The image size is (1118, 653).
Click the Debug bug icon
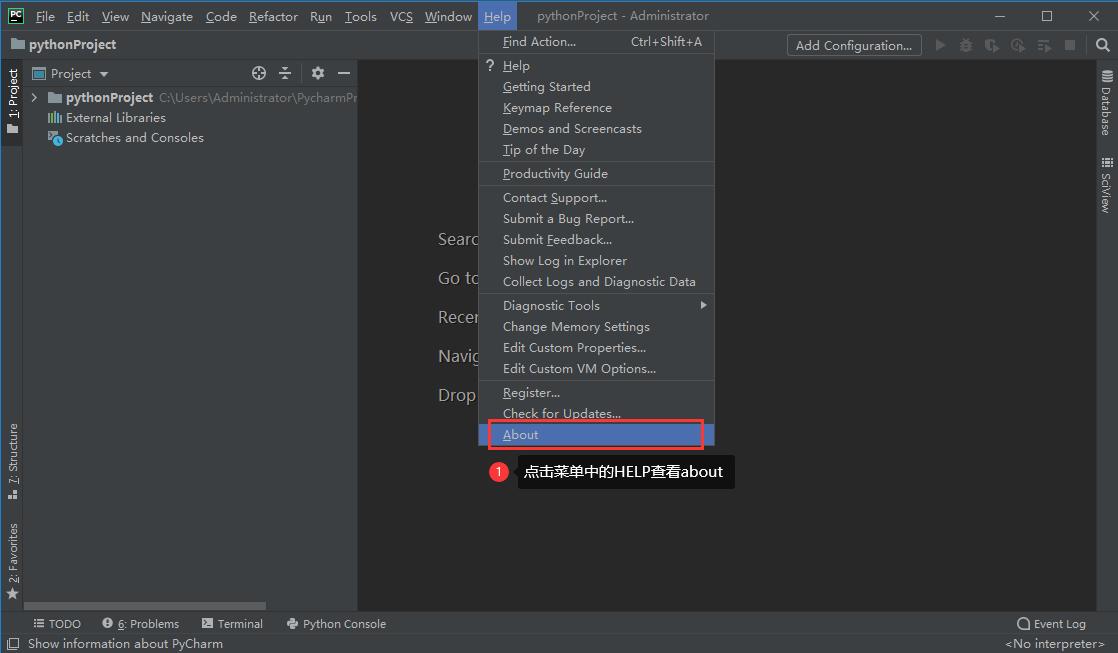pyautogui.click(x=965, y=45)
